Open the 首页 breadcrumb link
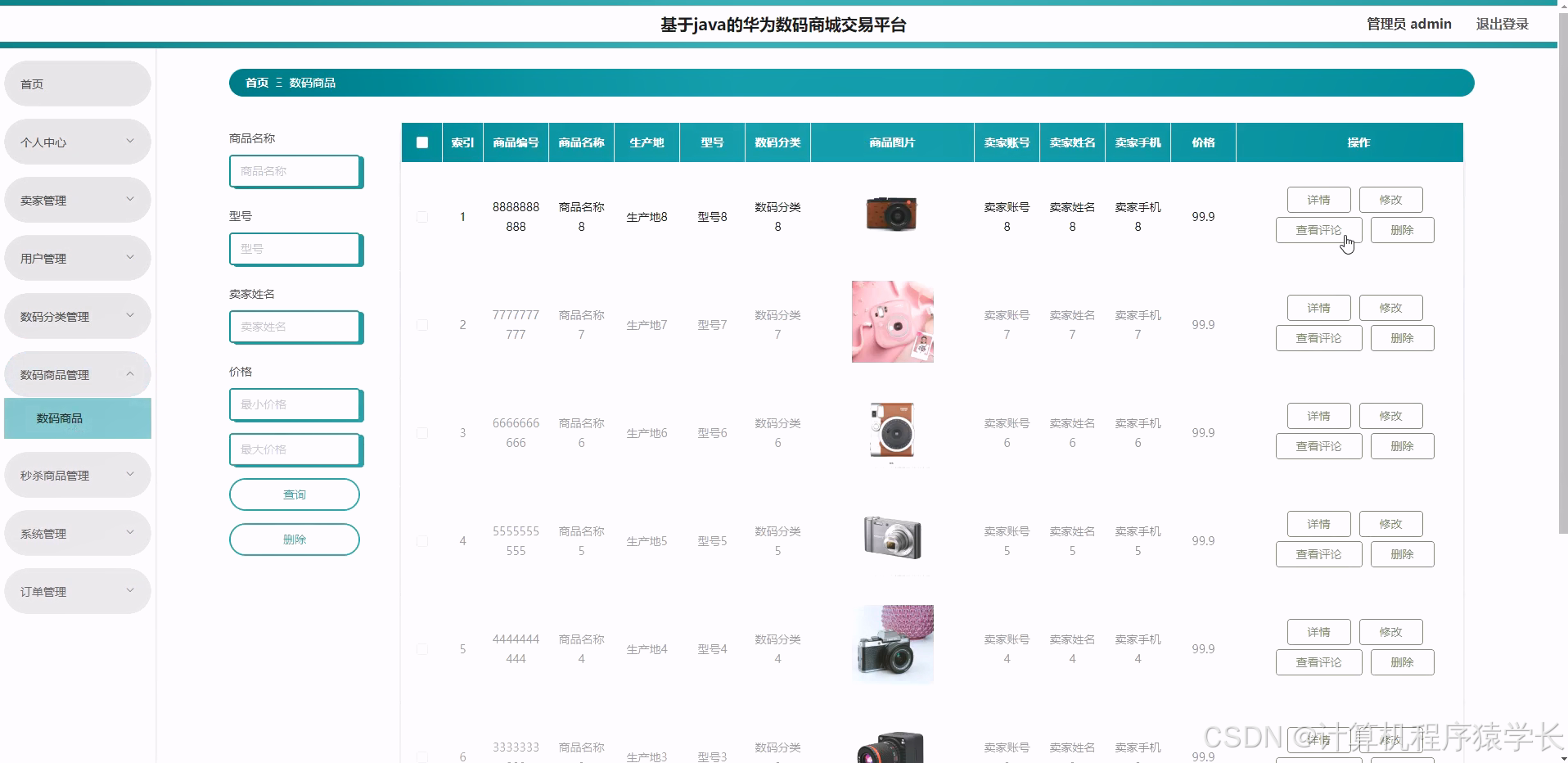This screenshot has height=763, width=1568. (x=256, y=83)
